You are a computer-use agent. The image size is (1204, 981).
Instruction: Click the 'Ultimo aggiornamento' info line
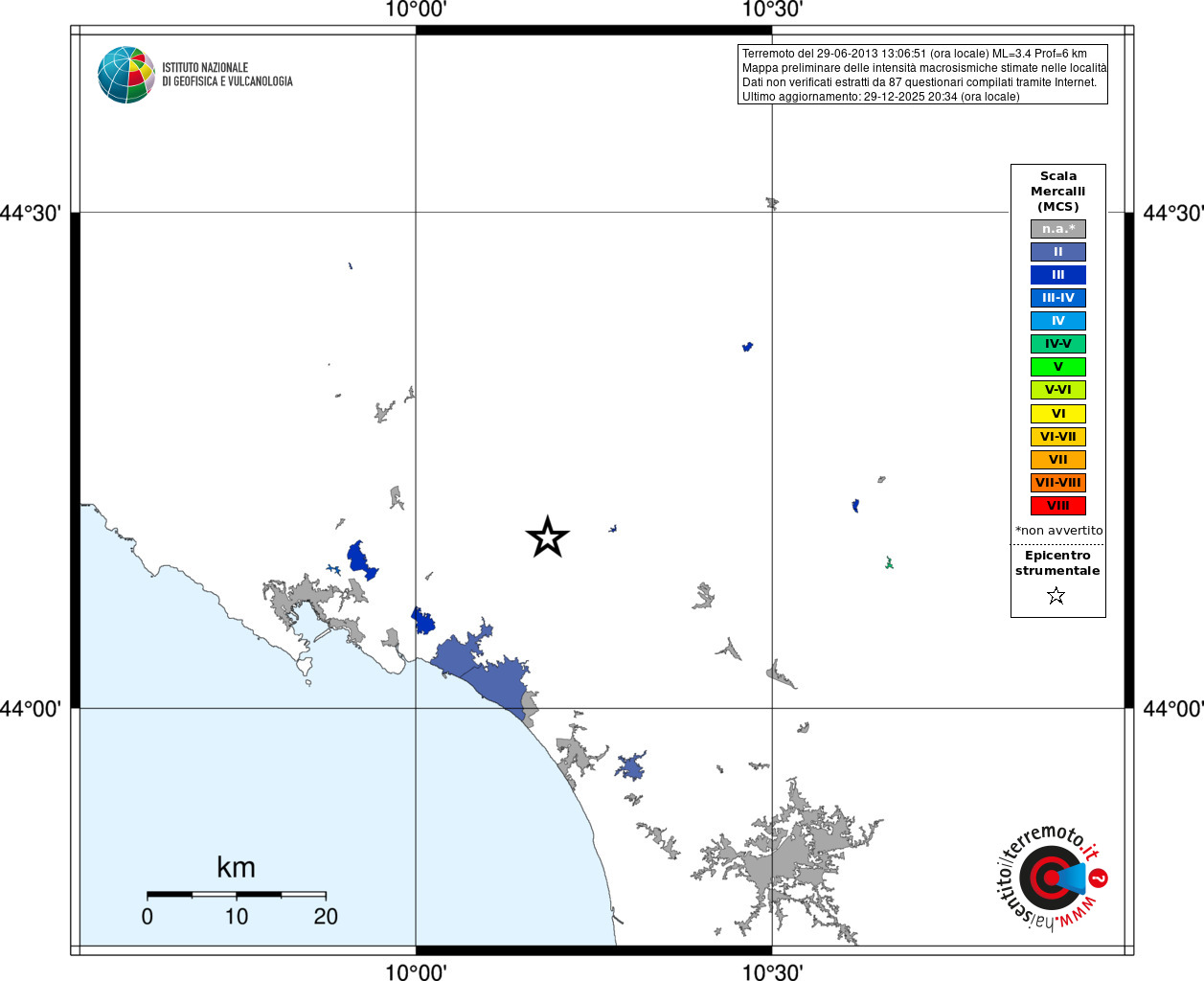(x=881, y=97)
